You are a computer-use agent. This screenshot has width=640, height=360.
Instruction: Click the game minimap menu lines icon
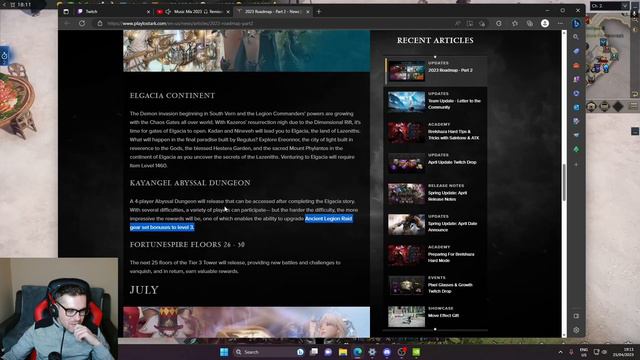(x=634, y=106)
